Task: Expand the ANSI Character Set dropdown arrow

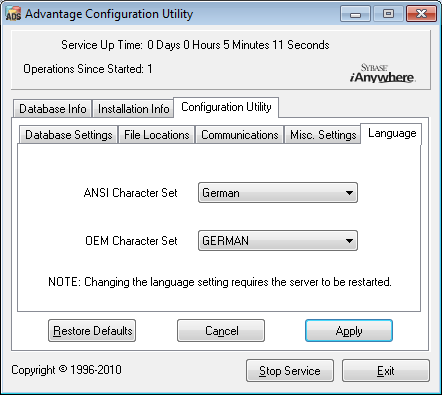Action: (349, 193)
